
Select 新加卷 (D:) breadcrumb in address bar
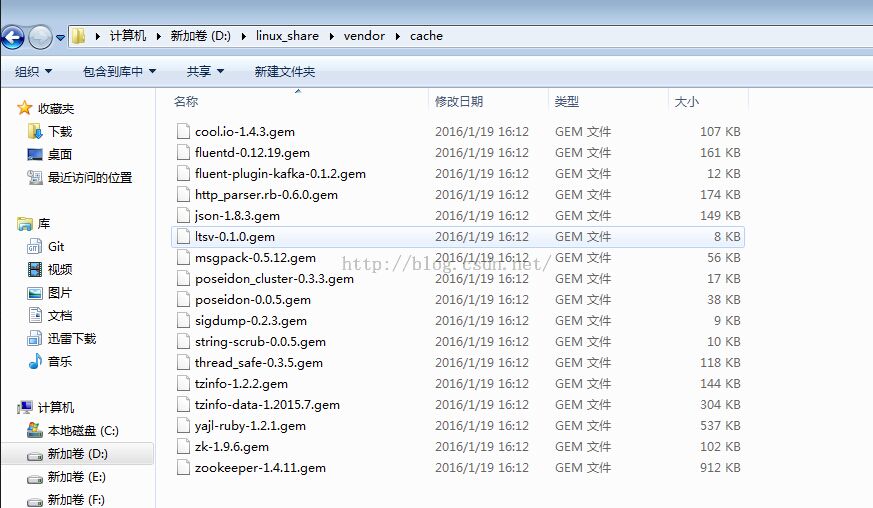click(x=200, y=36)
